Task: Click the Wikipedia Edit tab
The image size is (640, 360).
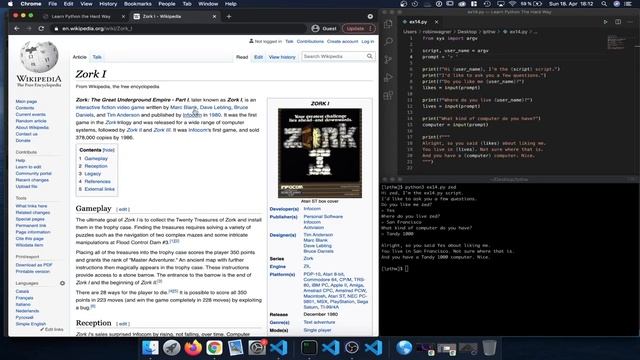Action: [x=258, y=57]
